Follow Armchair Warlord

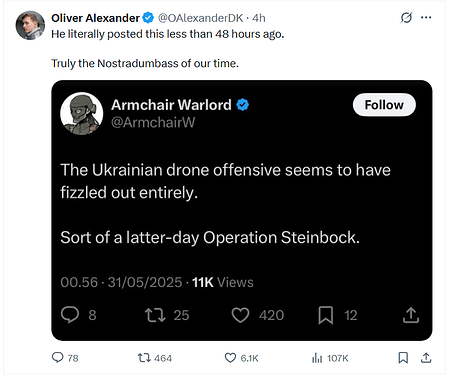tap(384, 105)
